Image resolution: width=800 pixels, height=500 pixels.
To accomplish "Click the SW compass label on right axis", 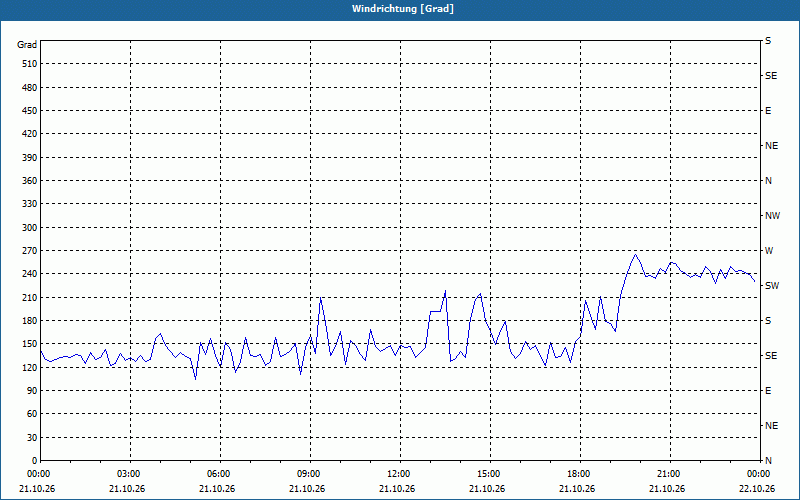I will pyautogui.click(x=772, y=286).
